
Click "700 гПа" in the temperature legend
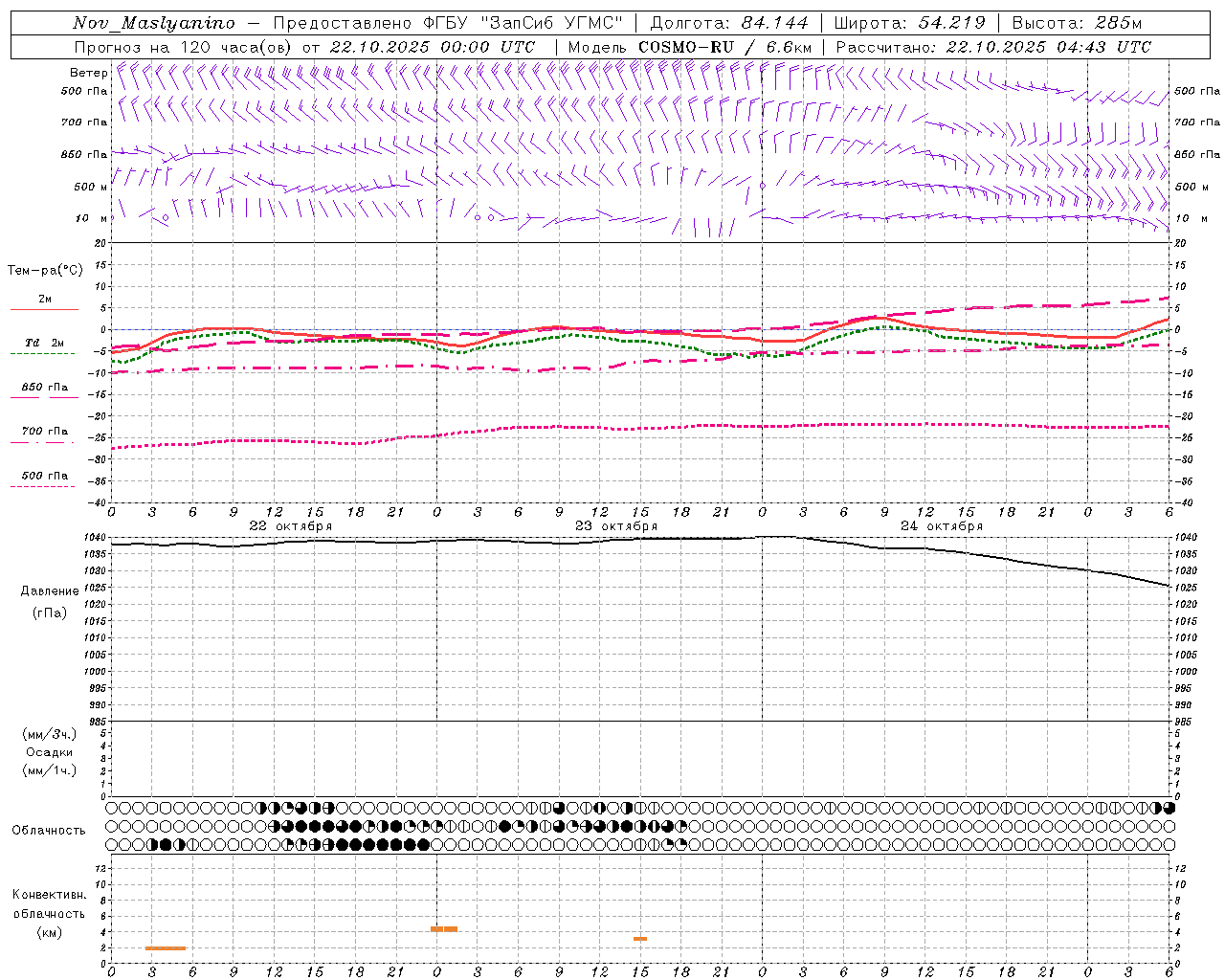tap(45, 432)
